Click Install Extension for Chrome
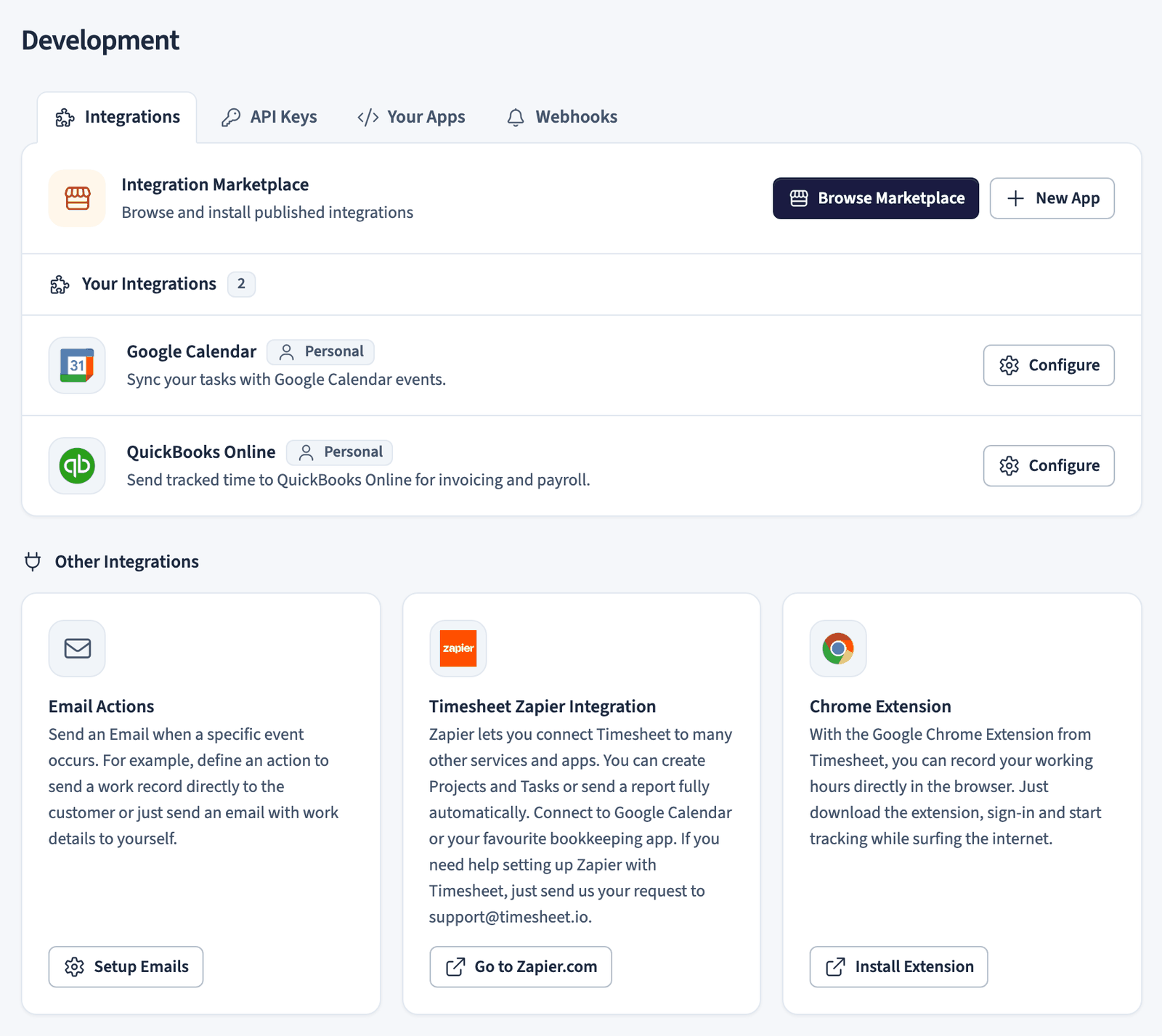 pos(899,966)
